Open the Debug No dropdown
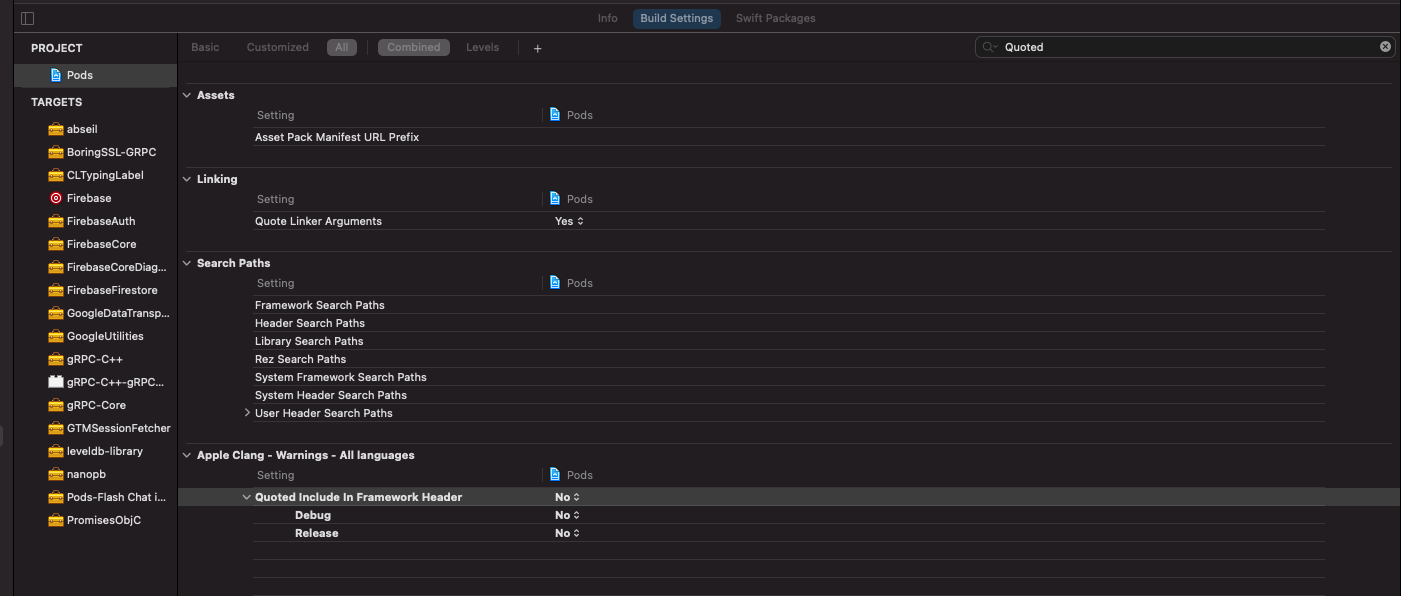1401x596 pixels. (567, 515)
